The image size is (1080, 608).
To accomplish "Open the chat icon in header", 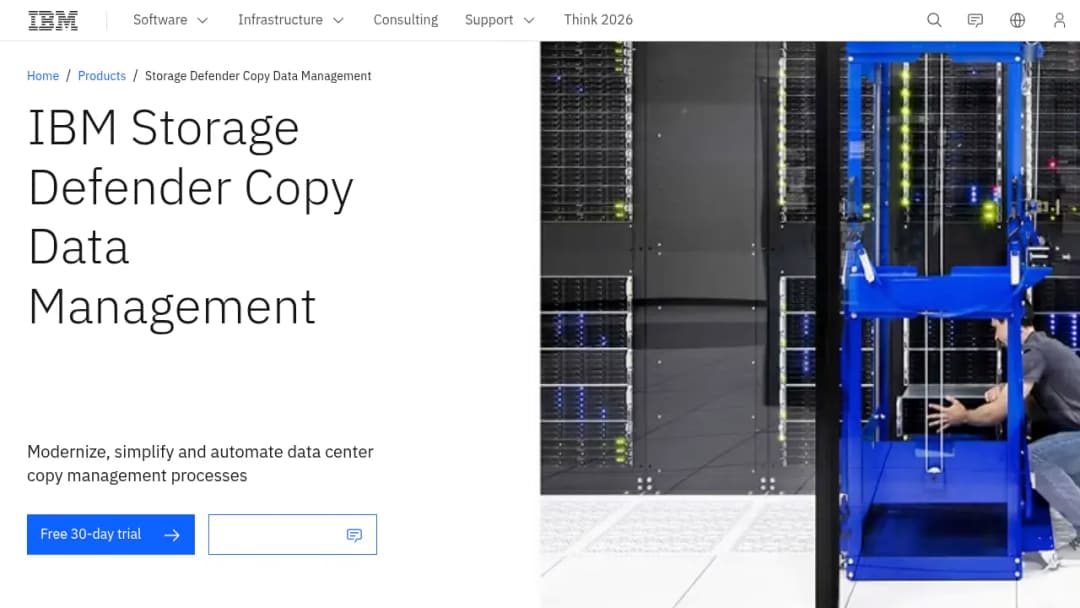I will 975,20.
